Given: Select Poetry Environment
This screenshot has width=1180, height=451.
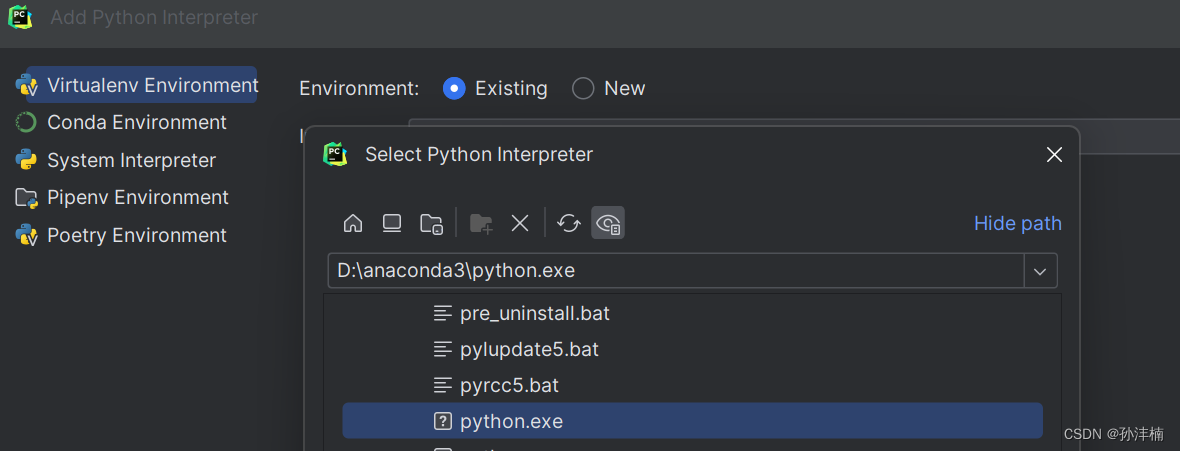Looking at the screenshot, I should click(x=136, y=235).
